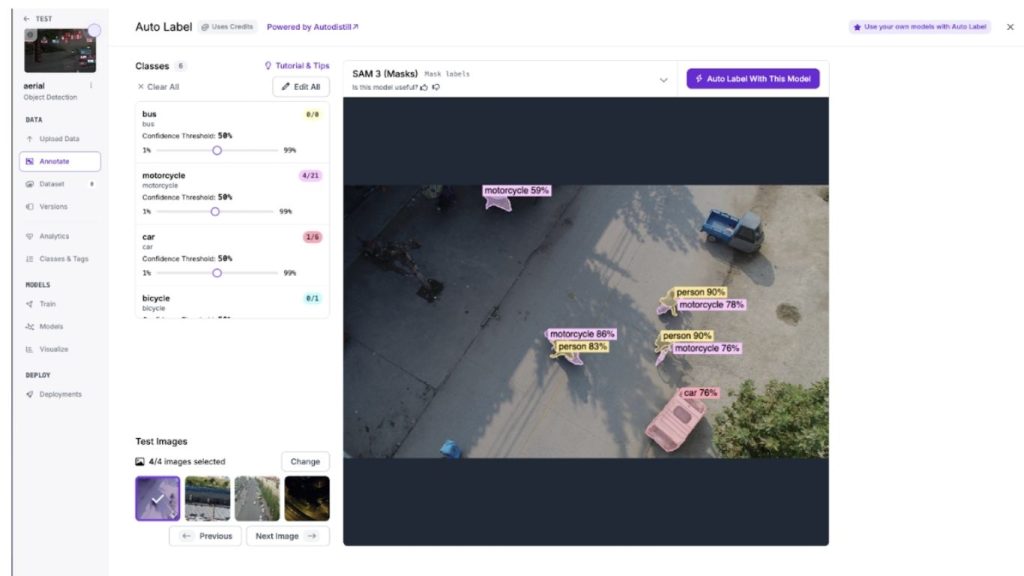Open the SAM 3 (Masks) model dropdown
This screenshot has width=1024, height=576.
pyautogui.click(x=662, y=78)
